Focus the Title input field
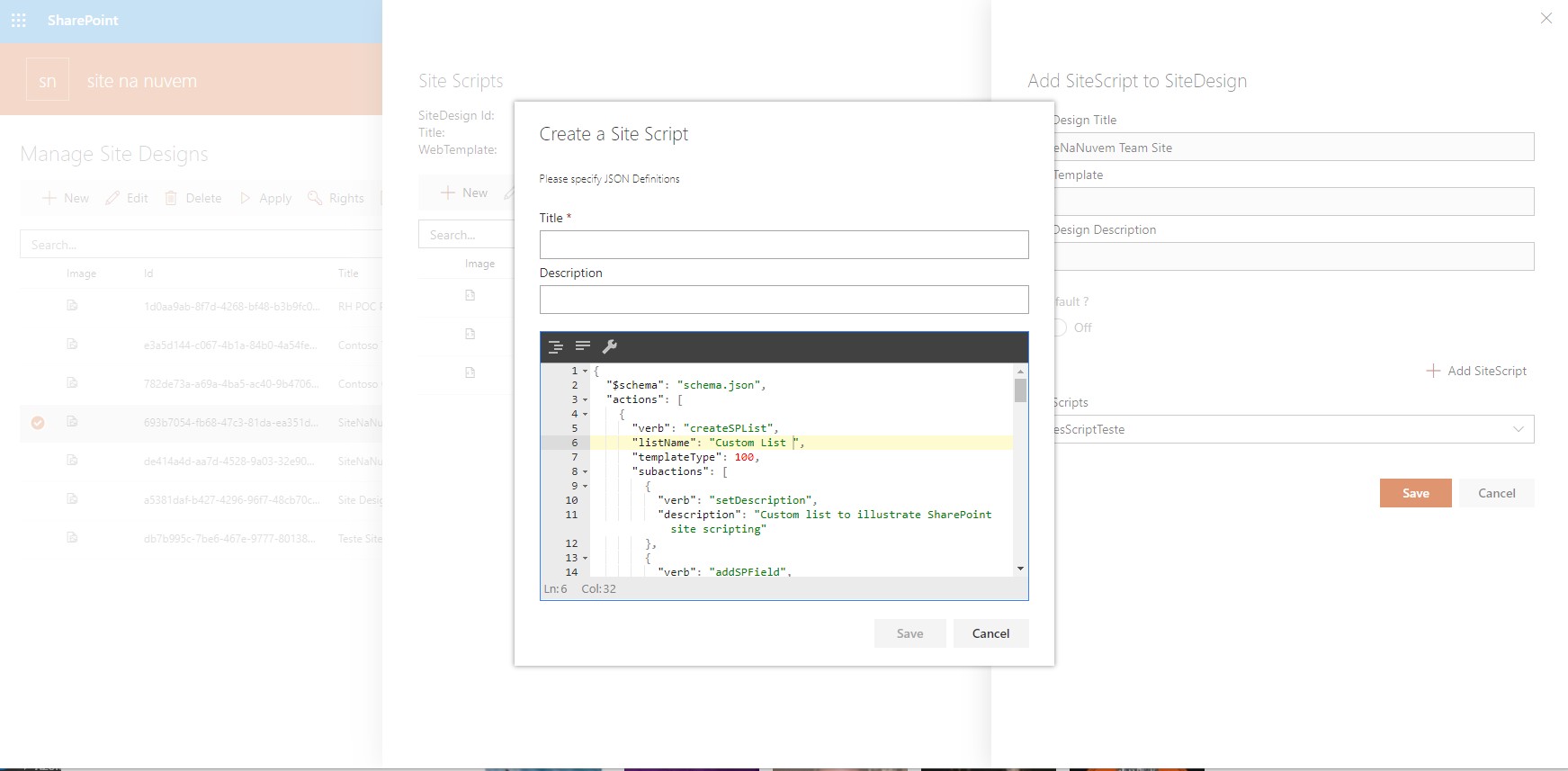 click(784, 245)
